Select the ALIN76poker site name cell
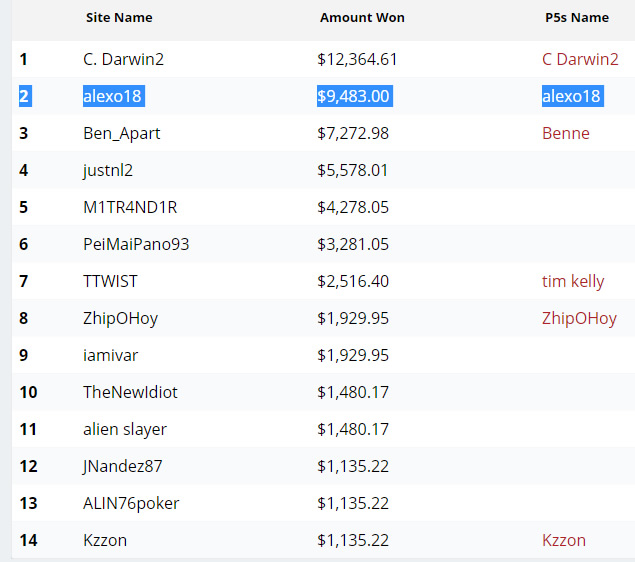This screenshot has width=635, height=562. click(131, 503)
